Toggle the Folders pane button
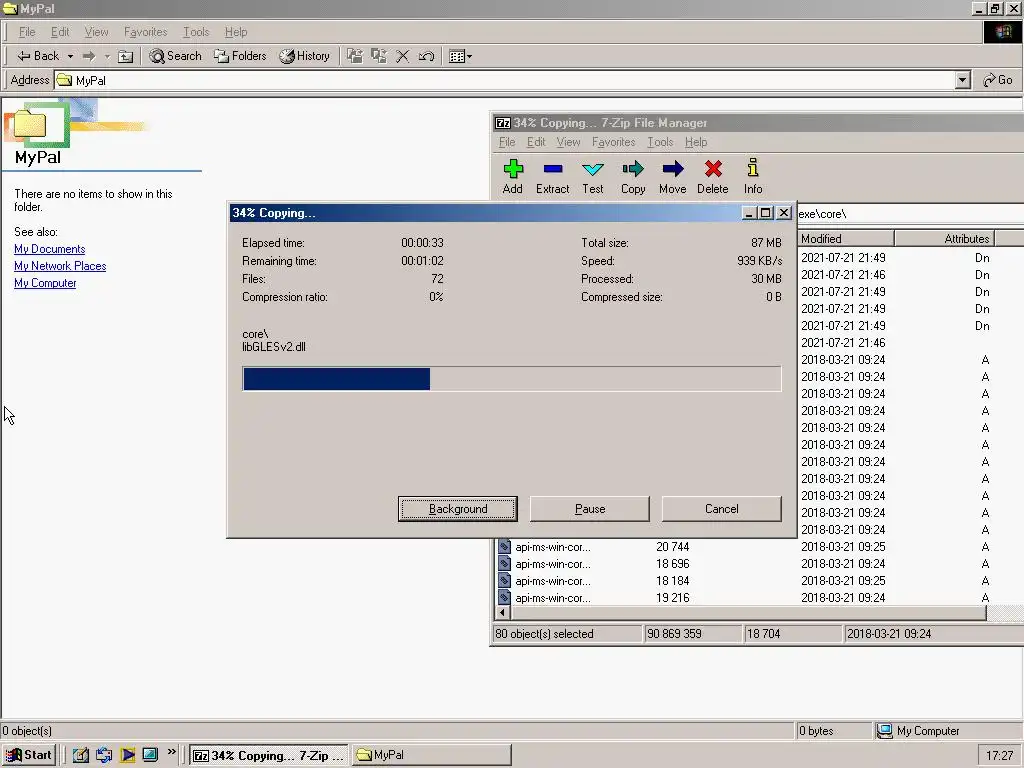This screenshot has height=768, width=1024. point(240,56)
